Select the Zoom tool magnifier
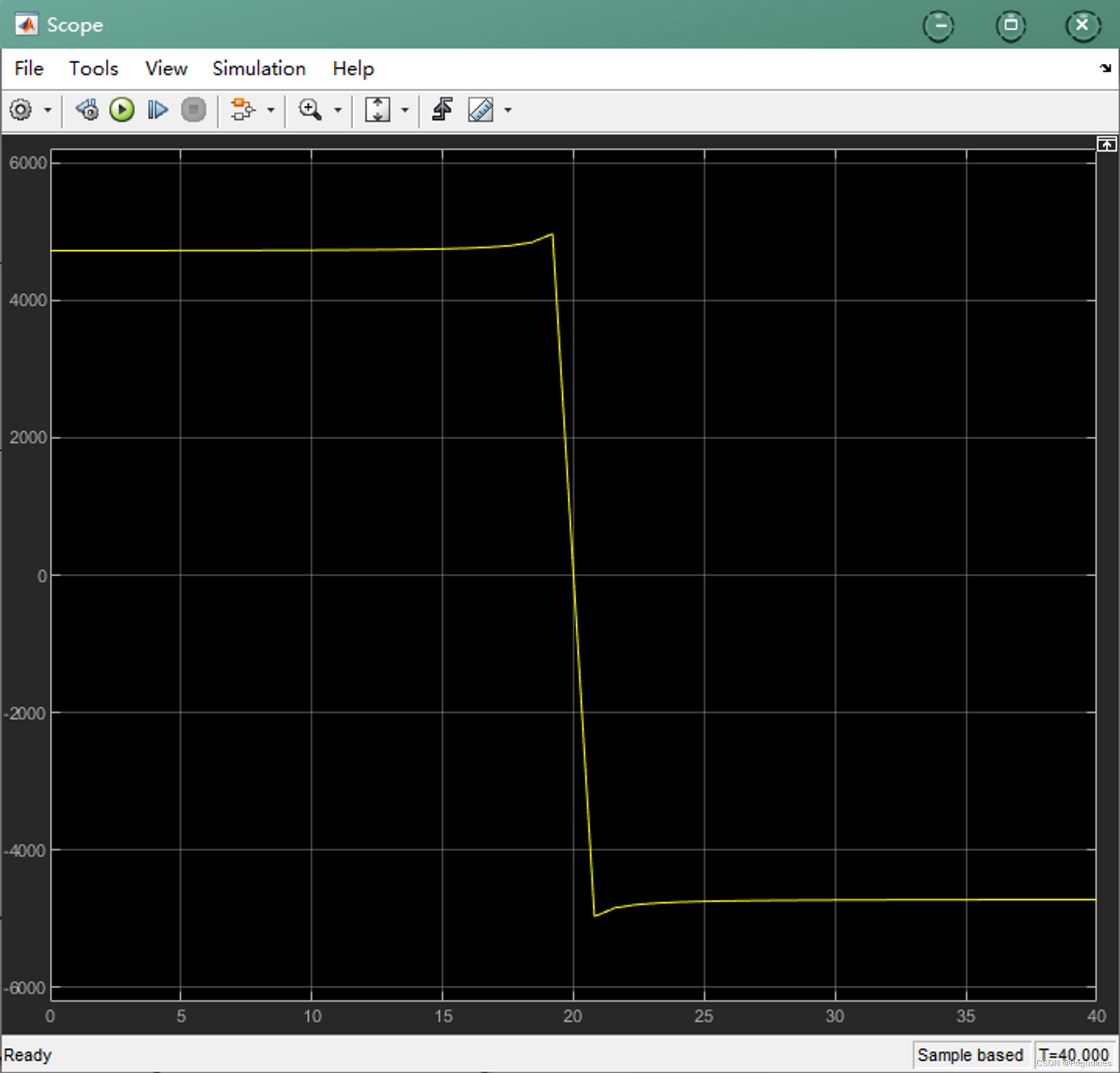 (x=310, y=110)
